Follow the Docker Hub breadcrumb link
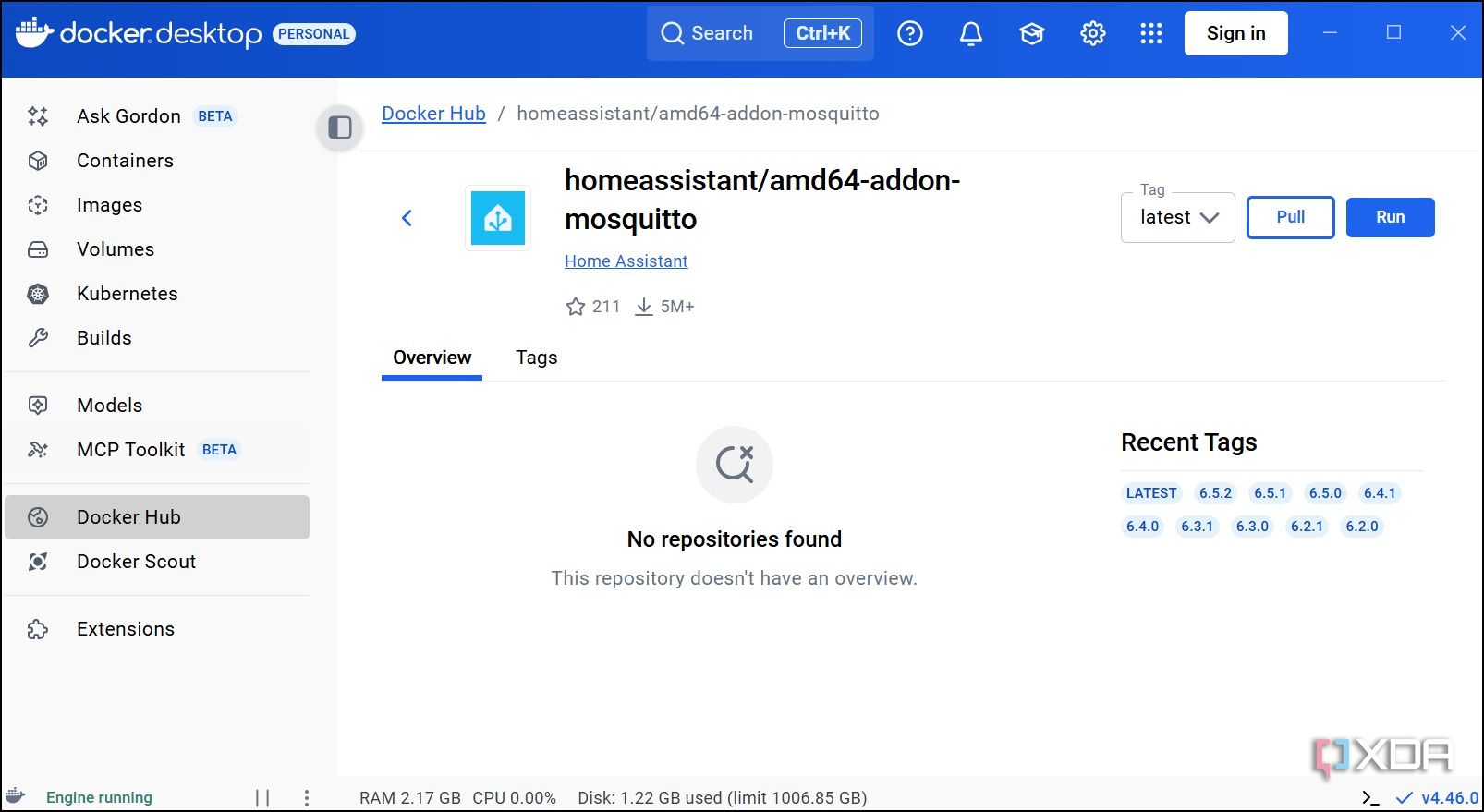Image resolution: width=1484 pixels, height=812 pixels. point(433,114)
